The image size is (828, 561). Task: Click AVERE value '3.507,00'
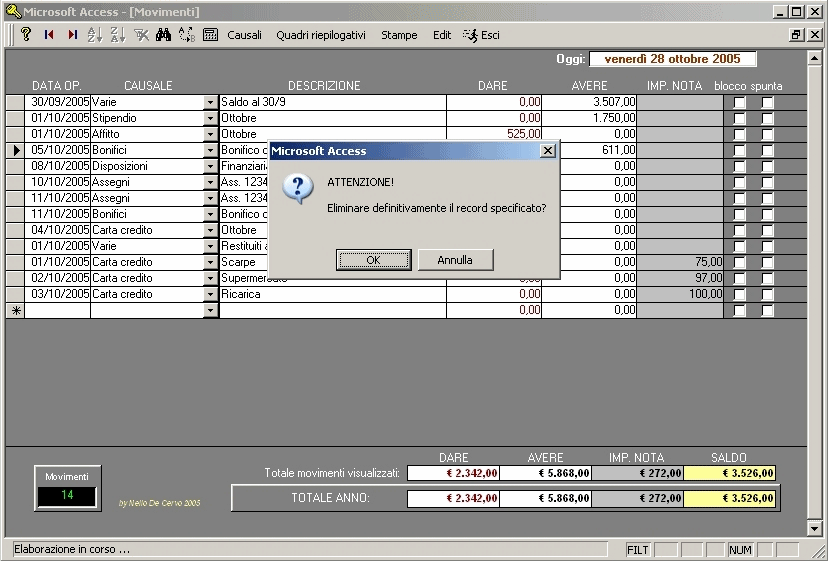coord(589,102)
